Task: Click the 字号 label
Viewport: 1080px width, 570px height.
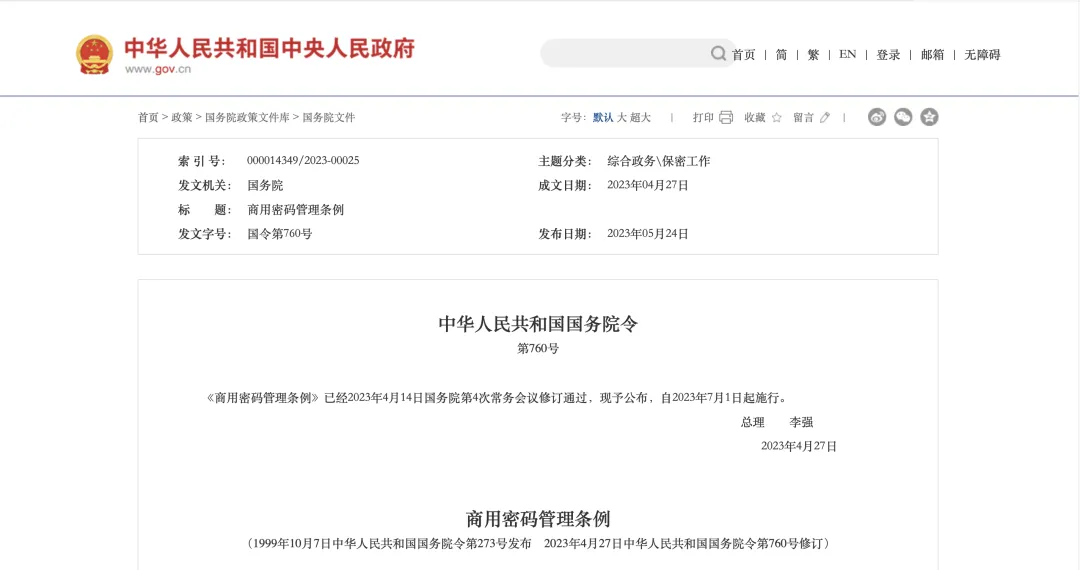Action: [574, 118]
